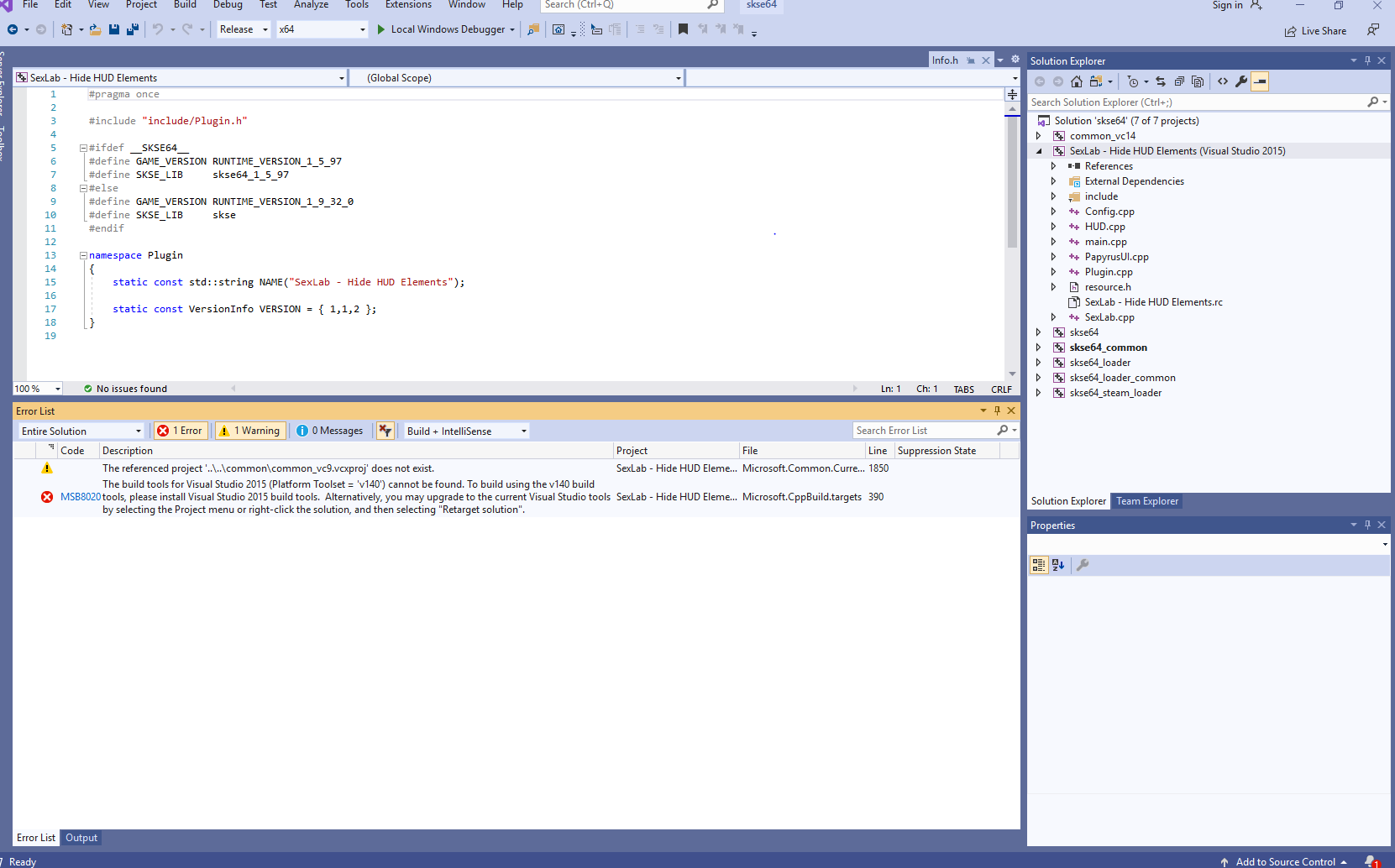
Task: Click Property Pages wrench icon in Properties
Action: (1083, 565)
